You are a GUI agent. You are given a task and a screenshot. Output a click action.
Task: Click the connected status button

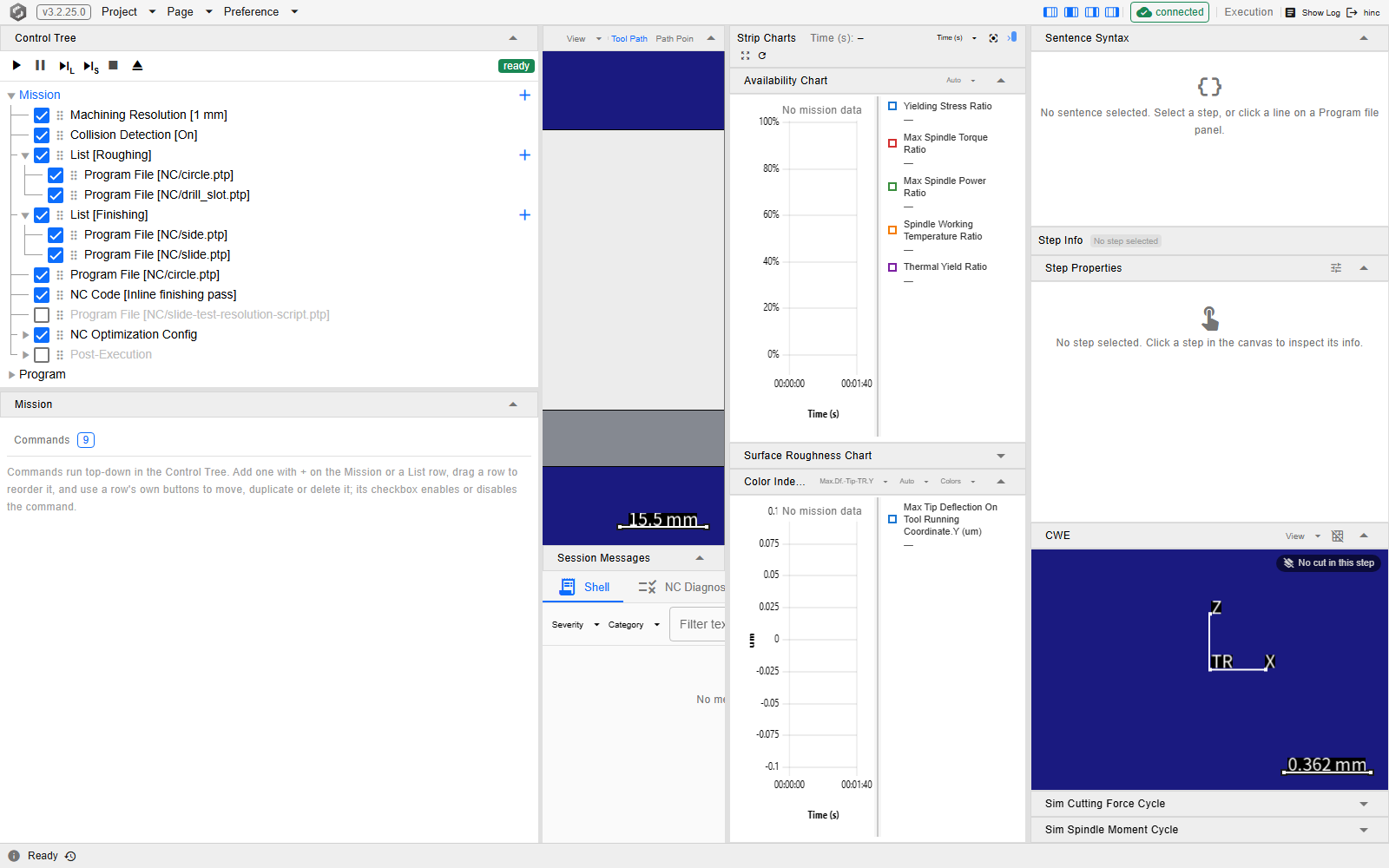(x=1170, y=12)
